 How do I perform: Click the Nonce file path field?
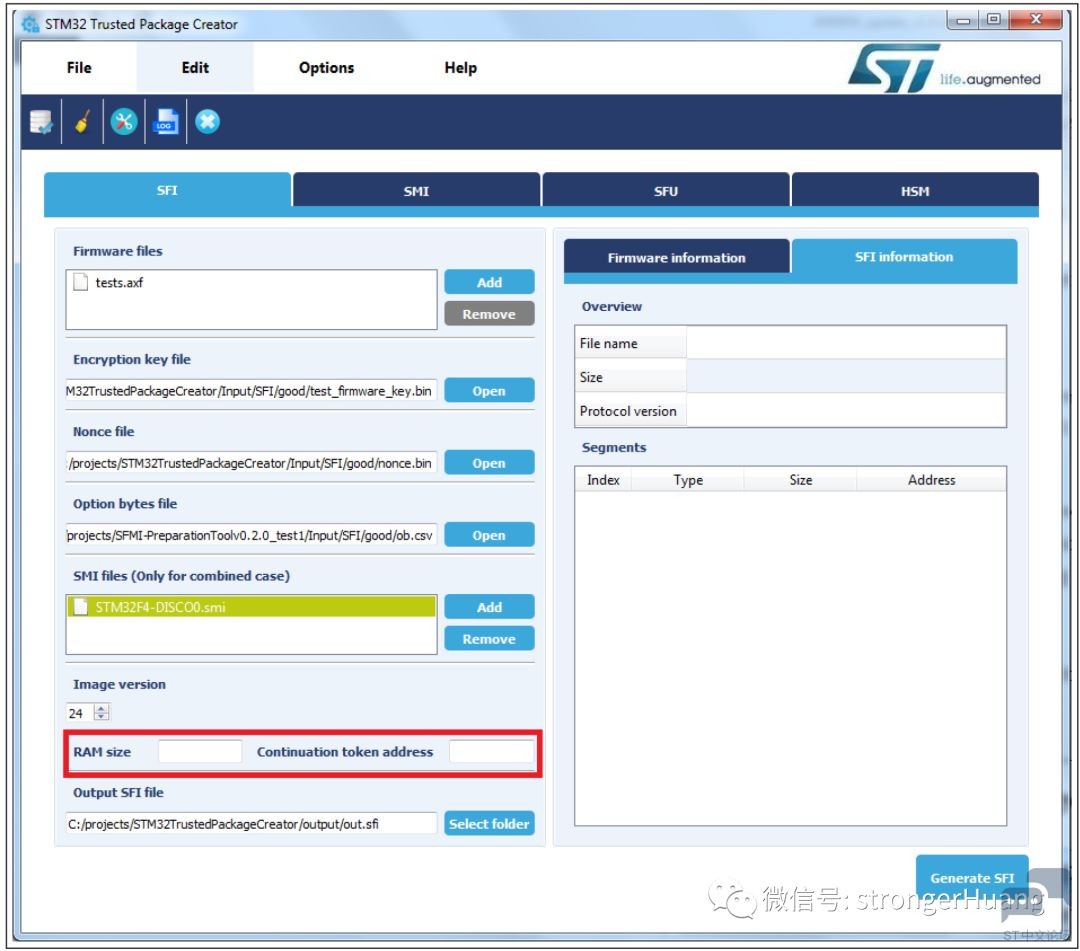pos(251,463)
